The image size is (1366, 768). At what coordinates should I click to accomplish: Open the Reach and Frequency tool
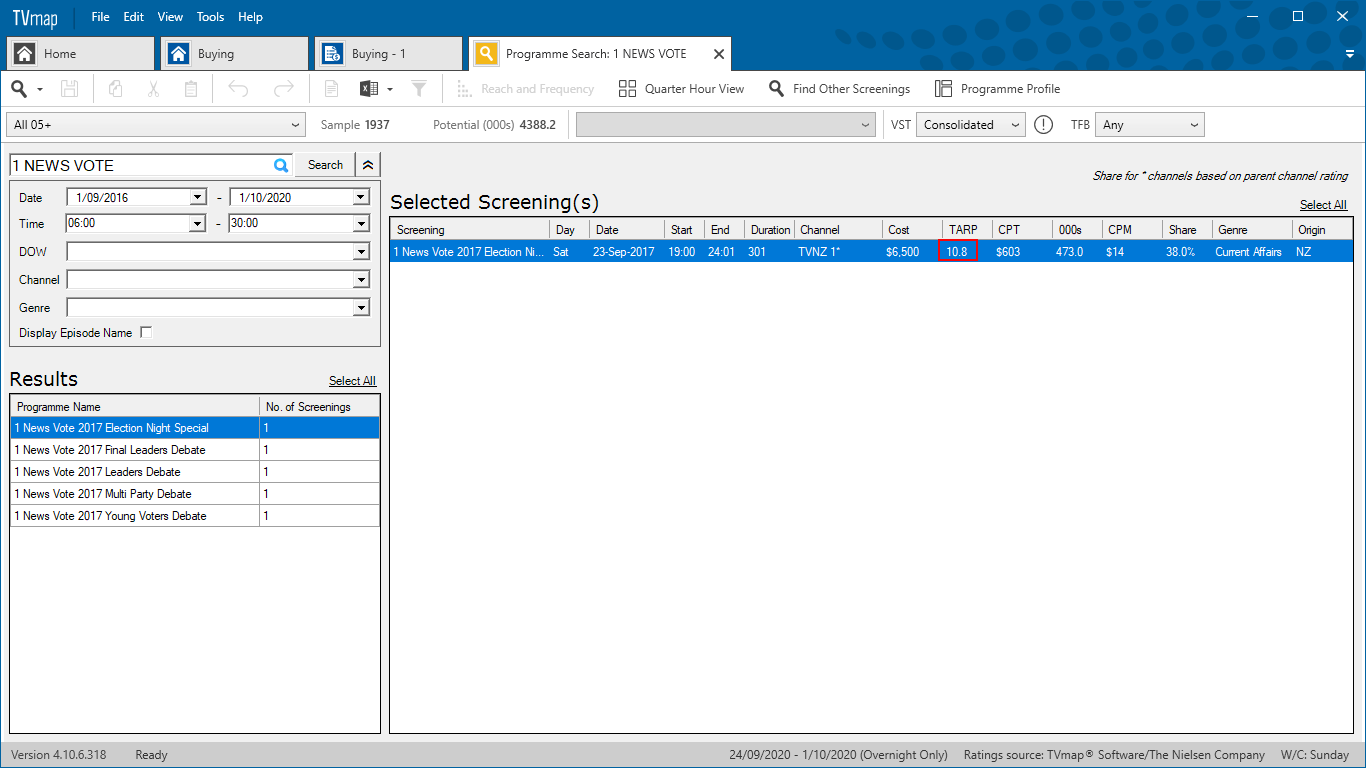[525, 89]
